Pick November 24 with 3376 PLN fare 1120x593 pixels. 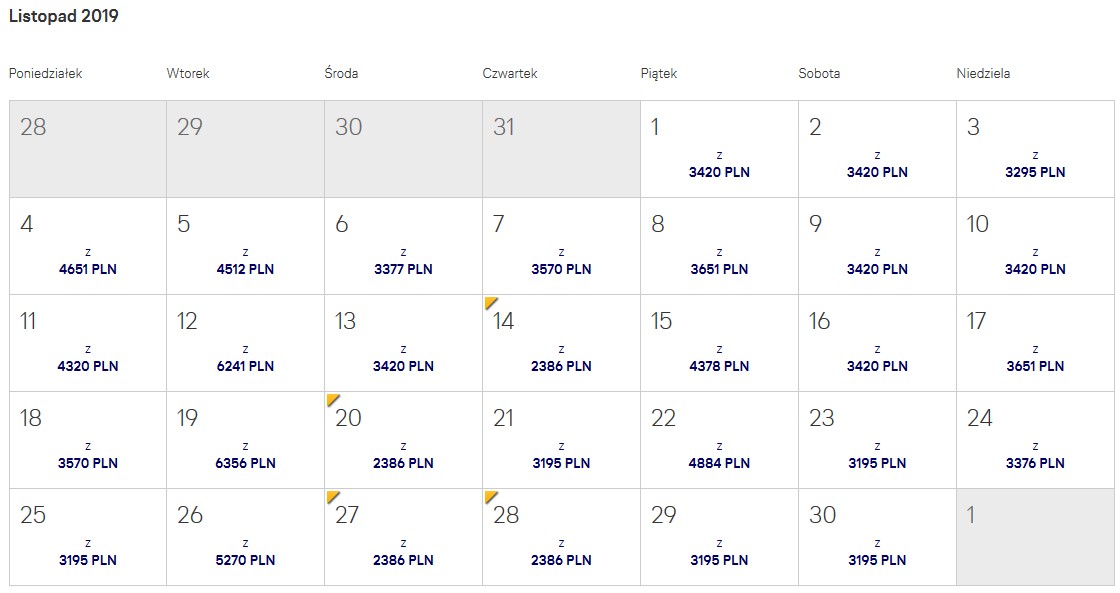[1035, 440]
